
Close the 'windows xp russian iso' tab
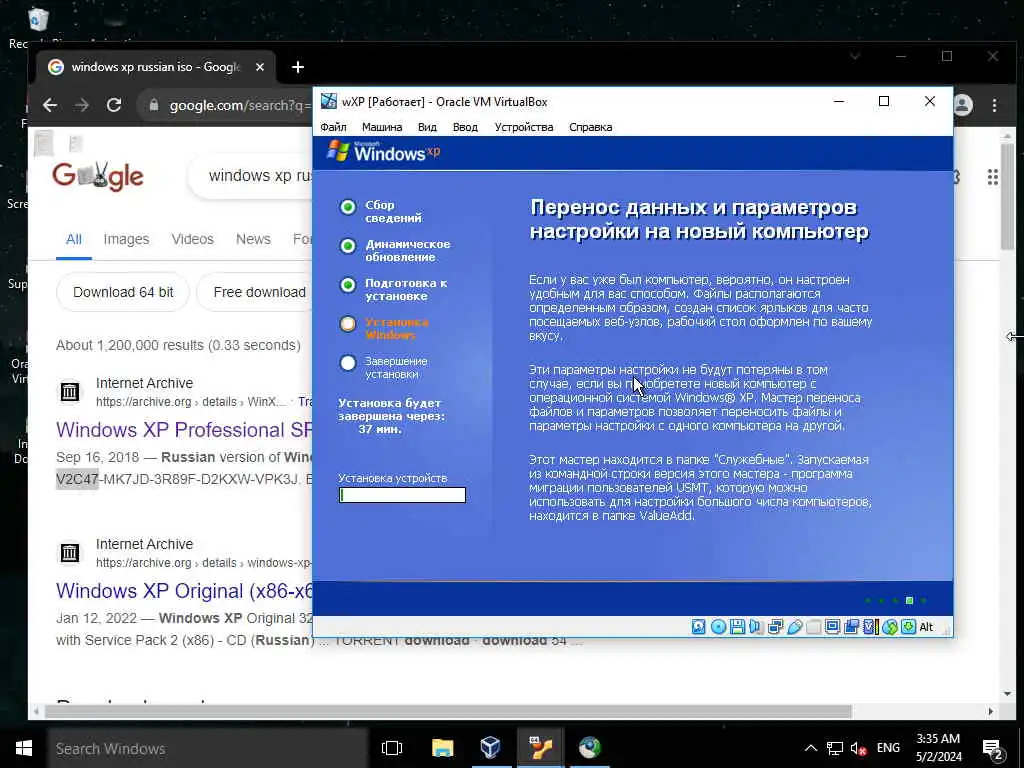point(260,67)
